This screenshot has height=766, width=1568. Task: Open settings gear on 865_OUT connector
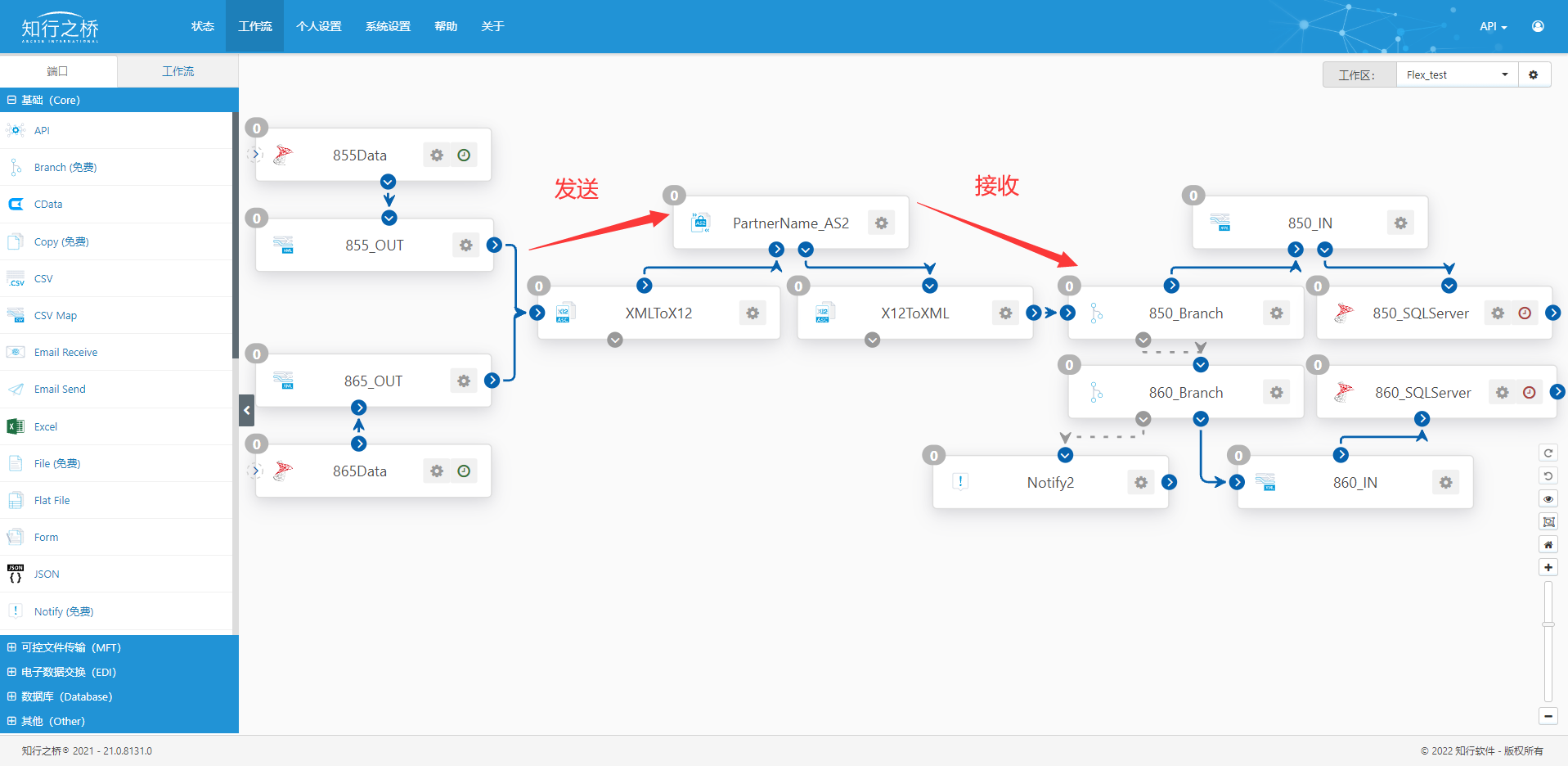[x=464, y=381]
